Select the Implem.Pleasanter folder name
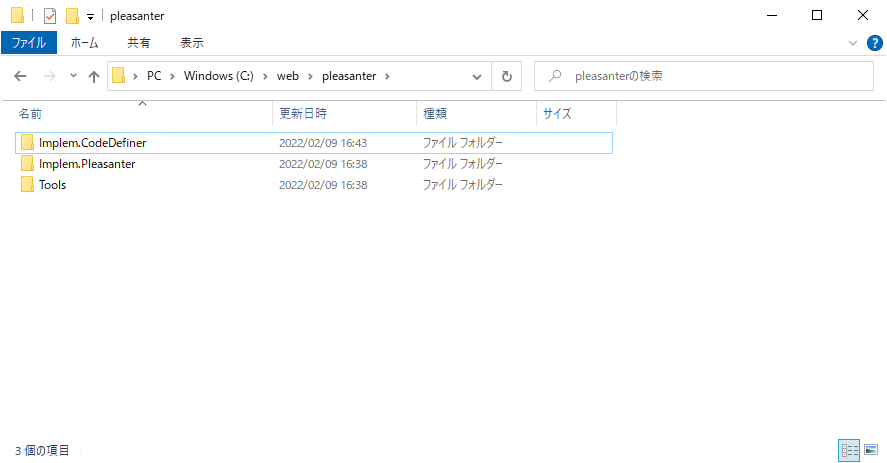Screen dimensions: 887x463 [87, 164]
